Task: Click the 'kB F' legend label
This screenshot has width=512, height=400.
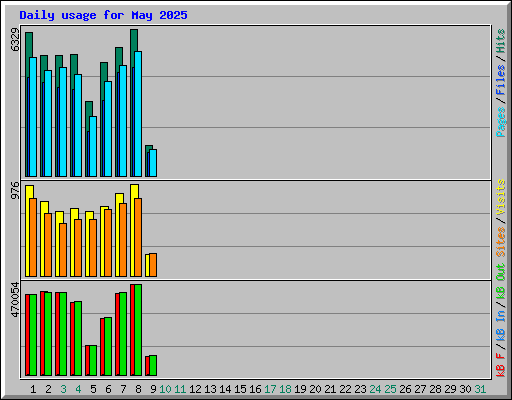Action: pyautogui.click(x=500, y=365)
